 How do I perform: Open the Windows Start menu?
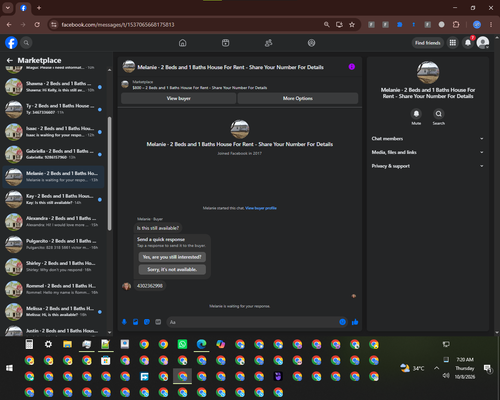tap(9, 368)
